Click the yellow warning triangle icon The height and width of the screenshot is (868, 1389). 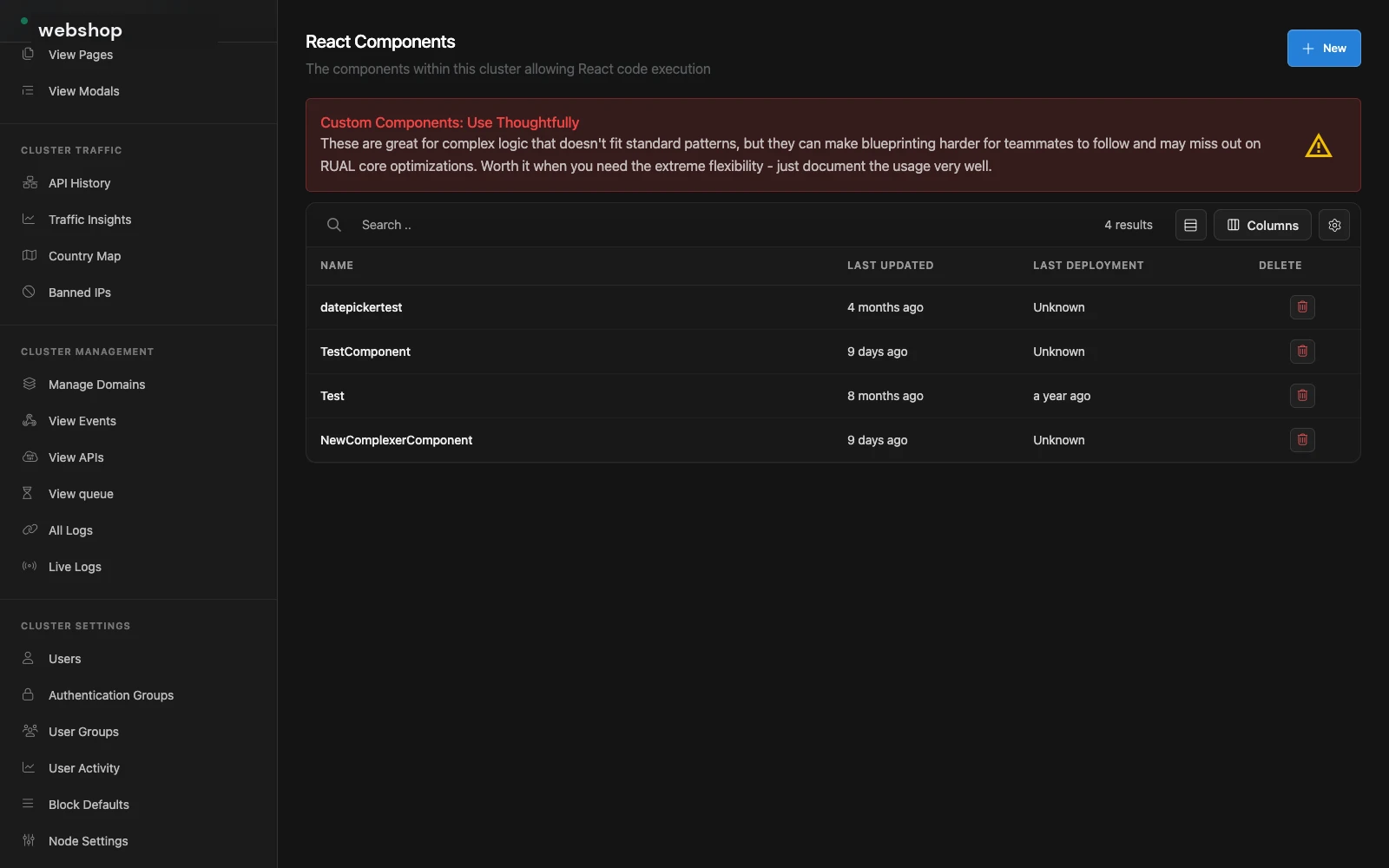1319,145
